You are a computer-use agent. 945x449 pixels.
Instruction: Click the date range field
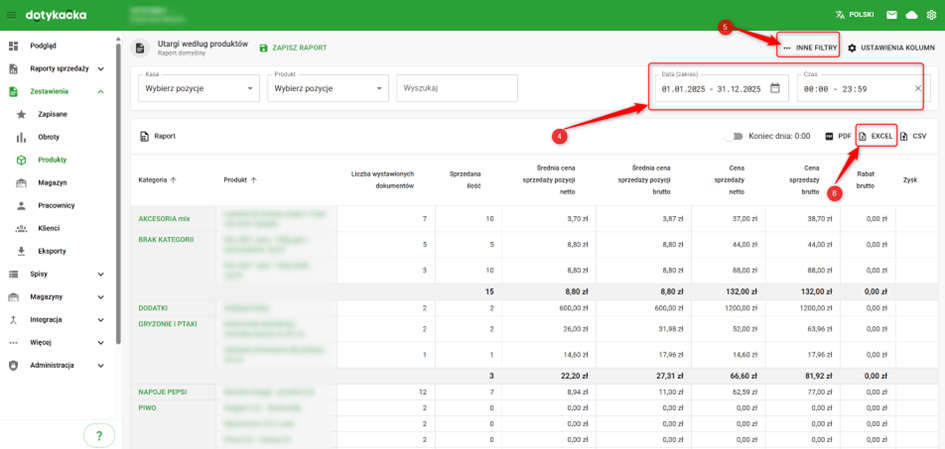point(722,89)
